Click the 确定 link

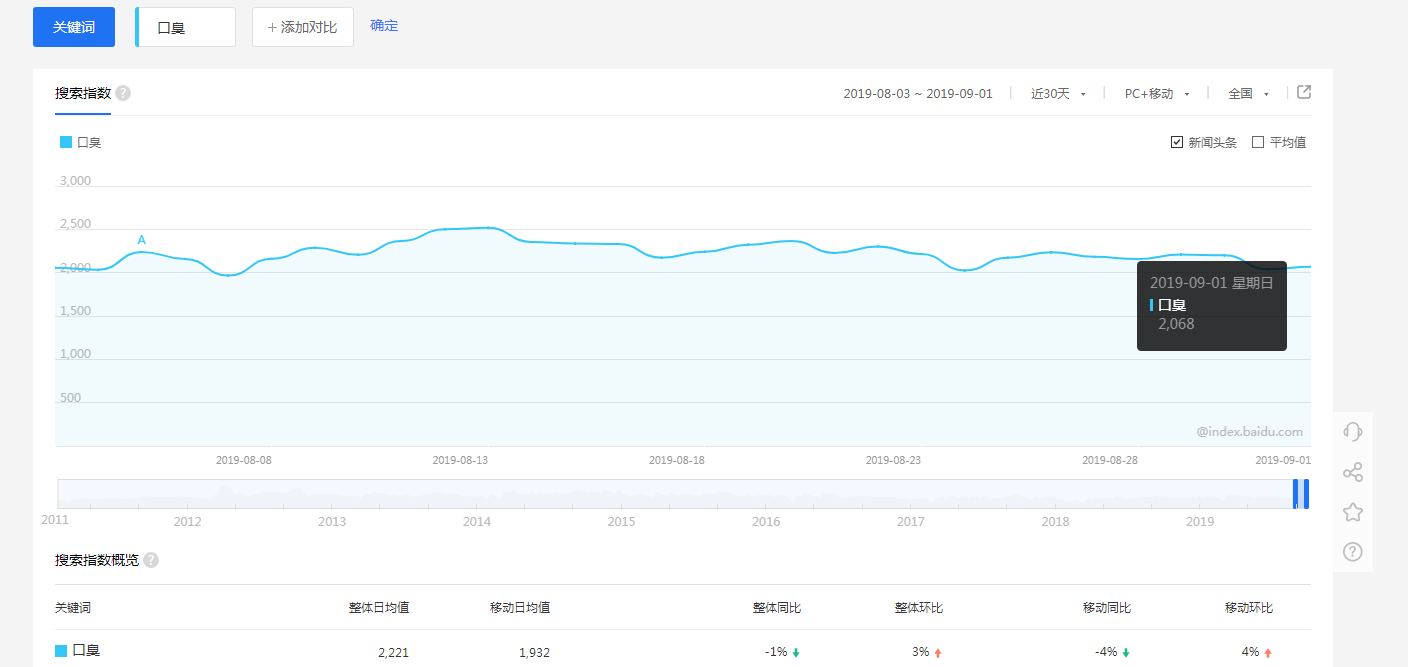[x=384, y=26]
